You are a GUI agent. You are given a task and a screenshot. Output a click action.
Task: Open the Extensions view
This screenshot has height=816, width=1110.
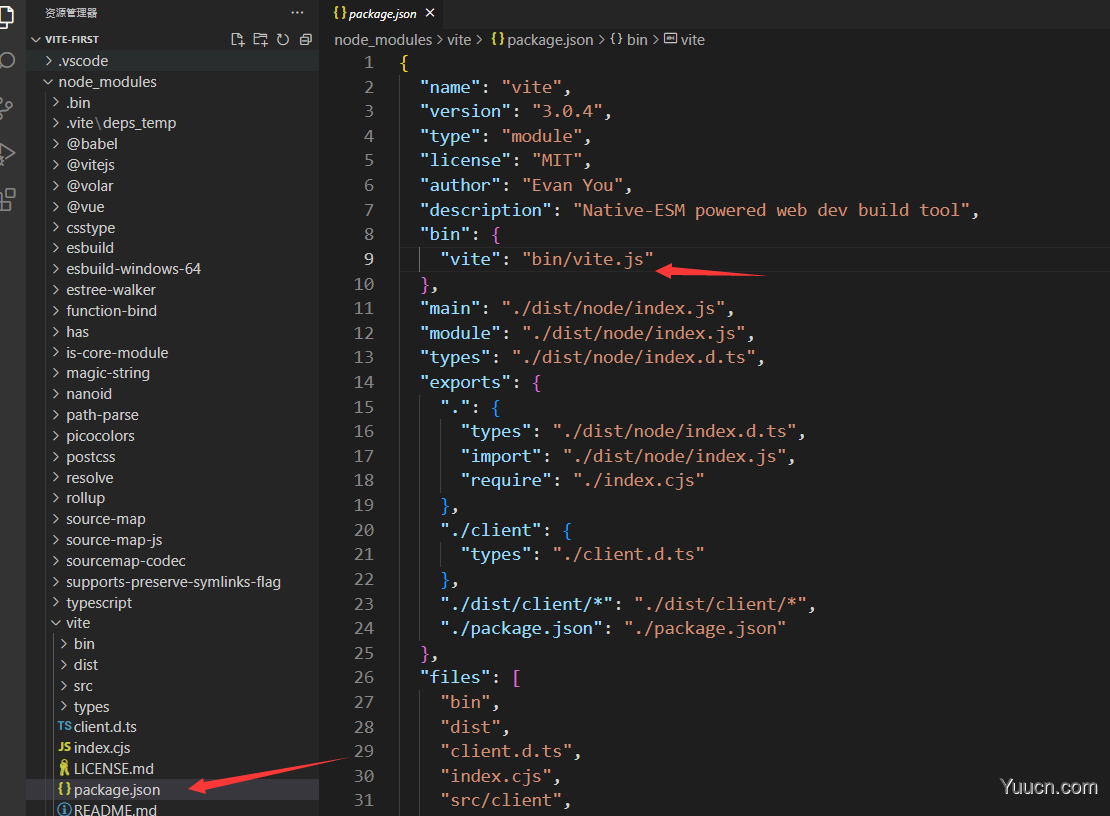[x=7, y=199]
